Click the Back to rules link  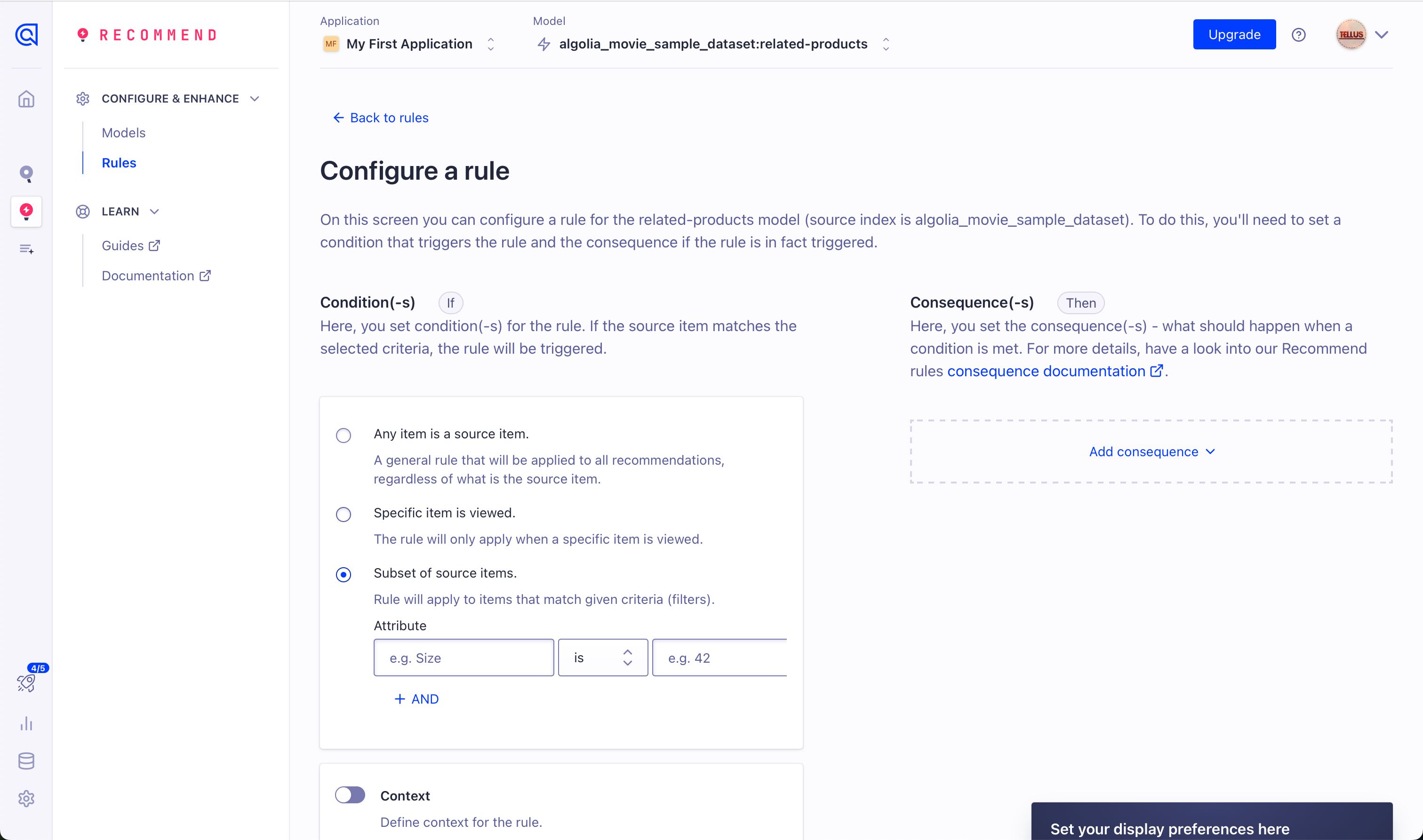[x=381, y=118]
